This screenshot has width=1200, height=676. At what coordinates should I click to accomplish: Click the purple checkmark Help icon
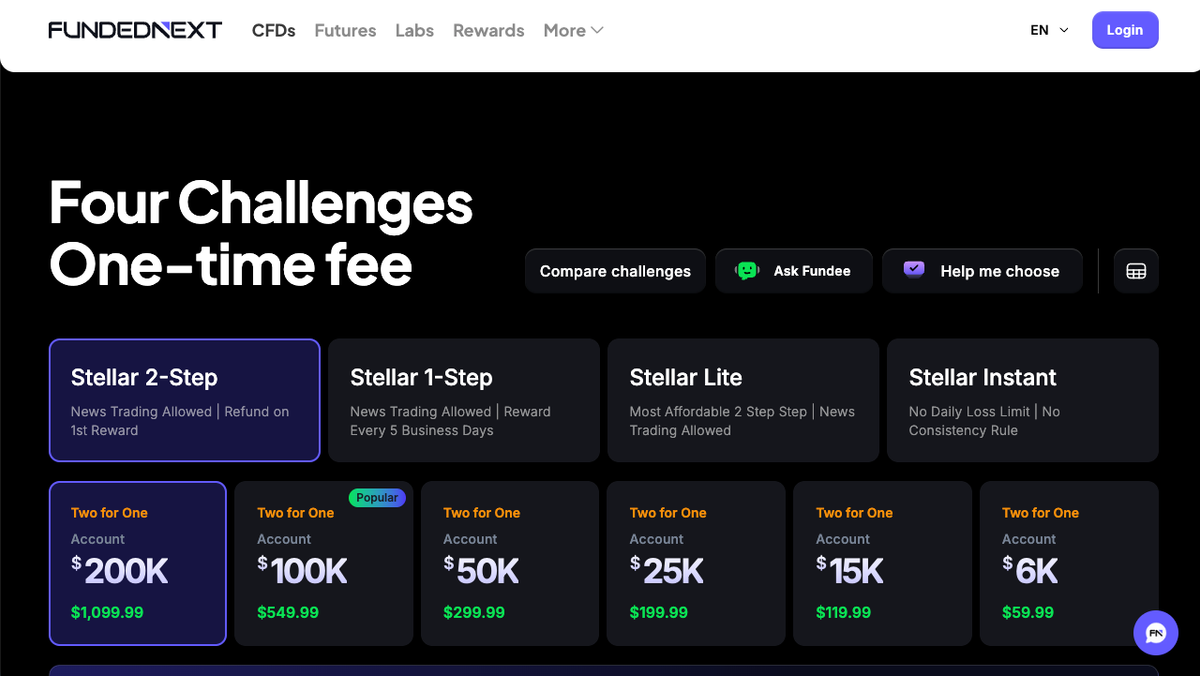tap(914, 269)
